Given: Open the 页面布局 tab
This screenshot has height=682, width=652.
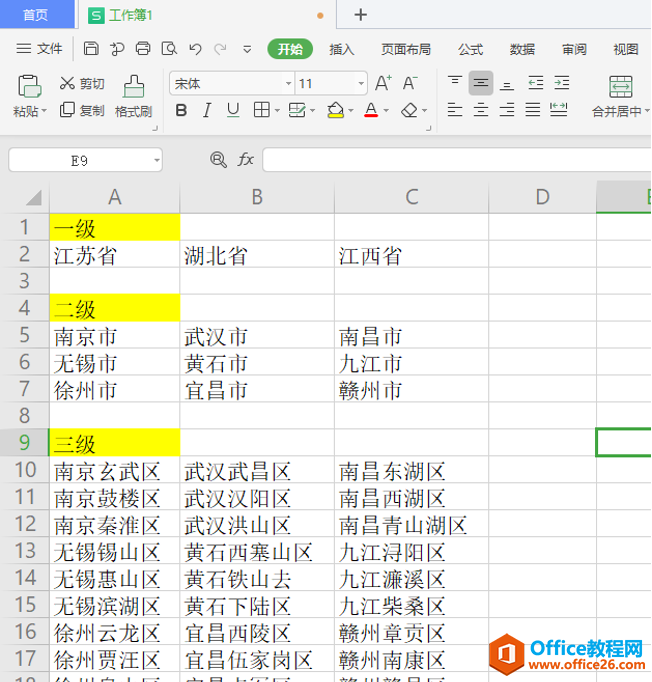Looking at the screenshot, I should pyautogui.click(x=406, y=50).
